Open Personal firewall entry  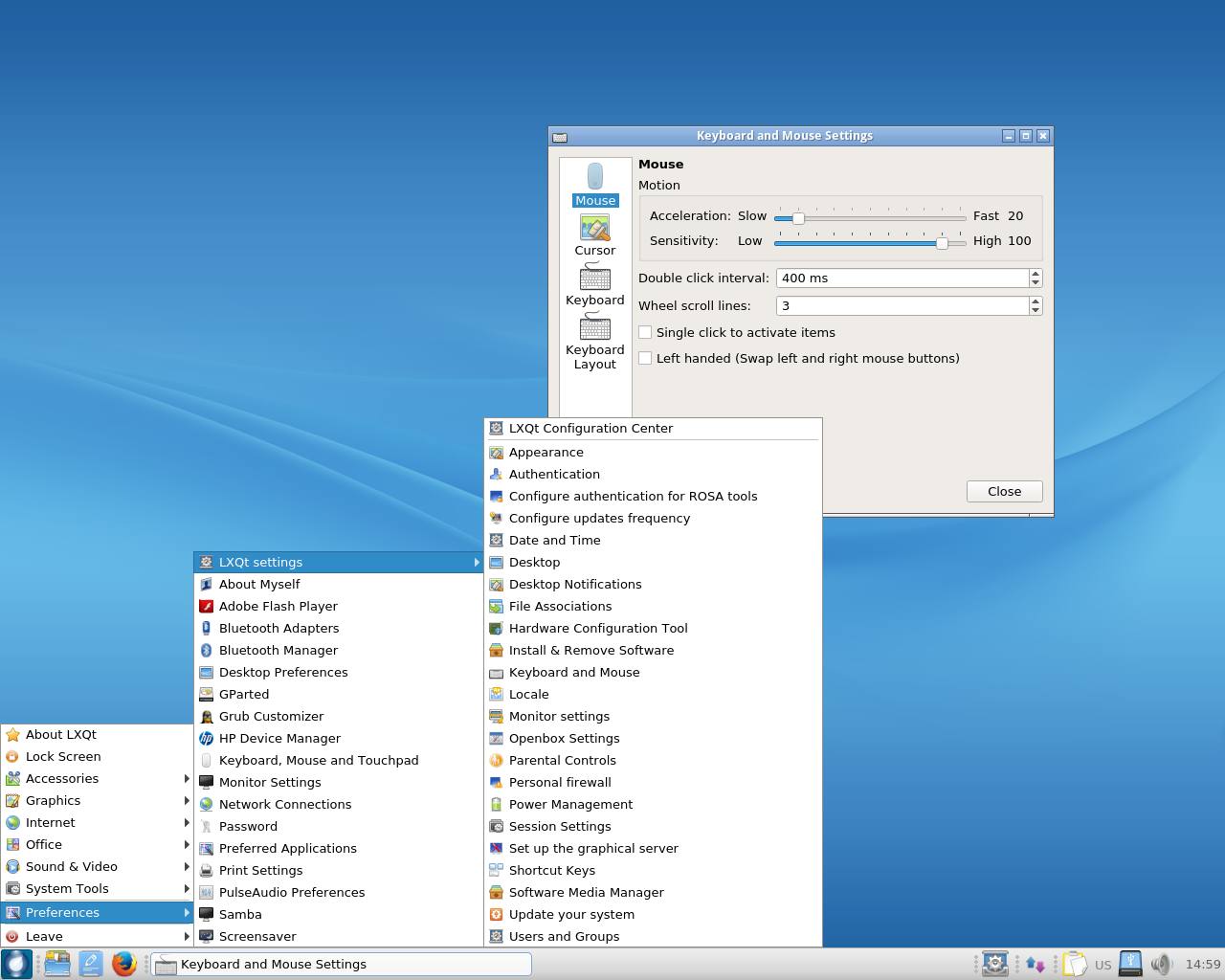[x=653, y=782]
